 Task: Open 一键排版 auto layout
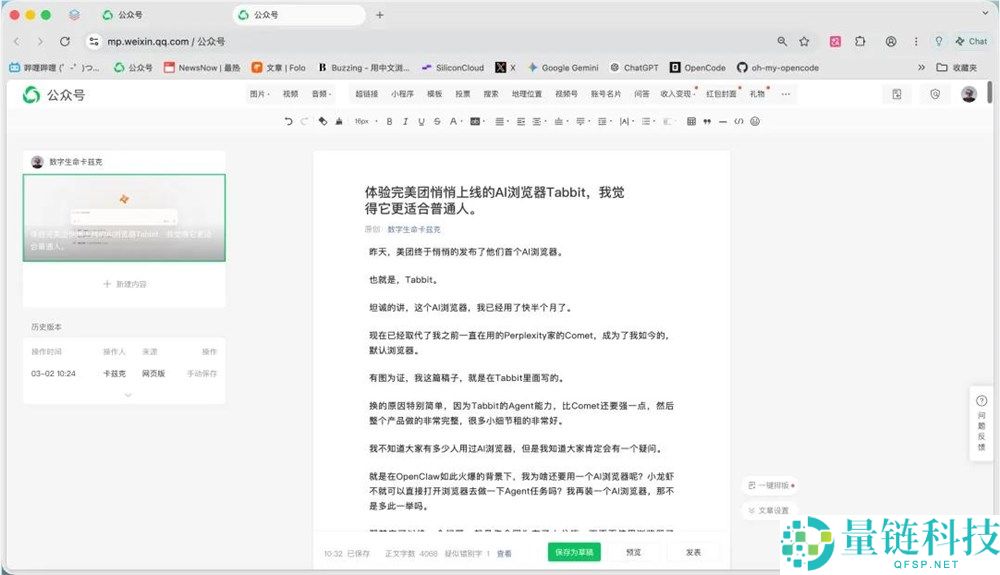coord(771,485)
